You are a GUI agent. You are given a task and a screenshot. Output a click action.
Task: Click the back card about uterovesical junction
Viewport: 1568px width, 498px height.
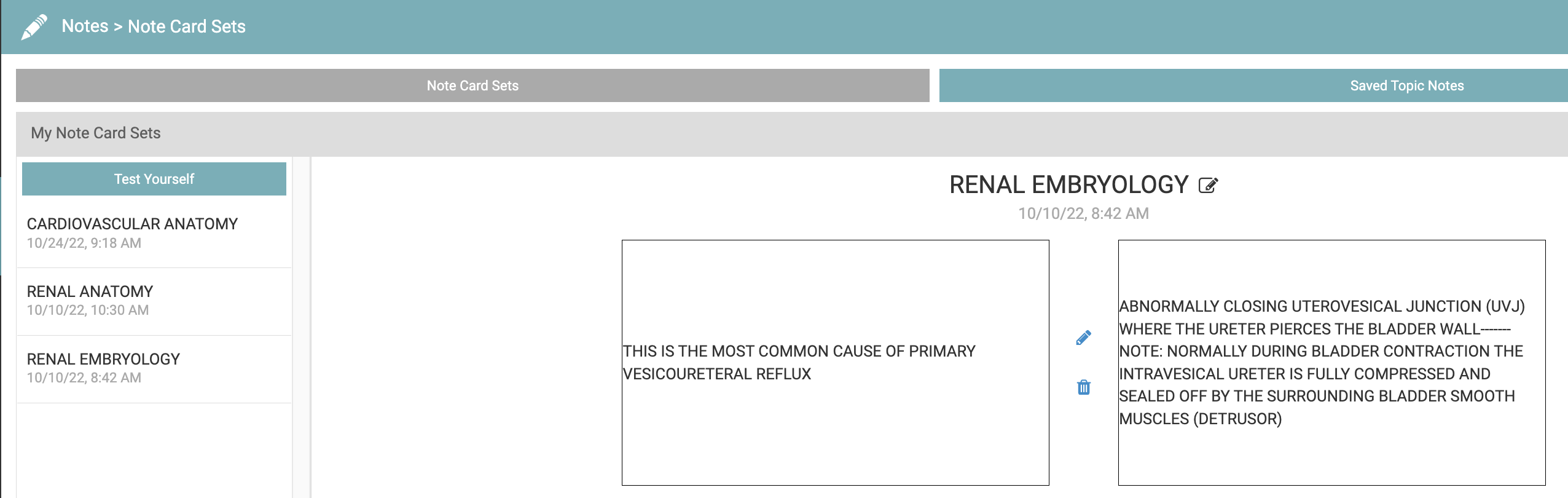coord(1332,363)
